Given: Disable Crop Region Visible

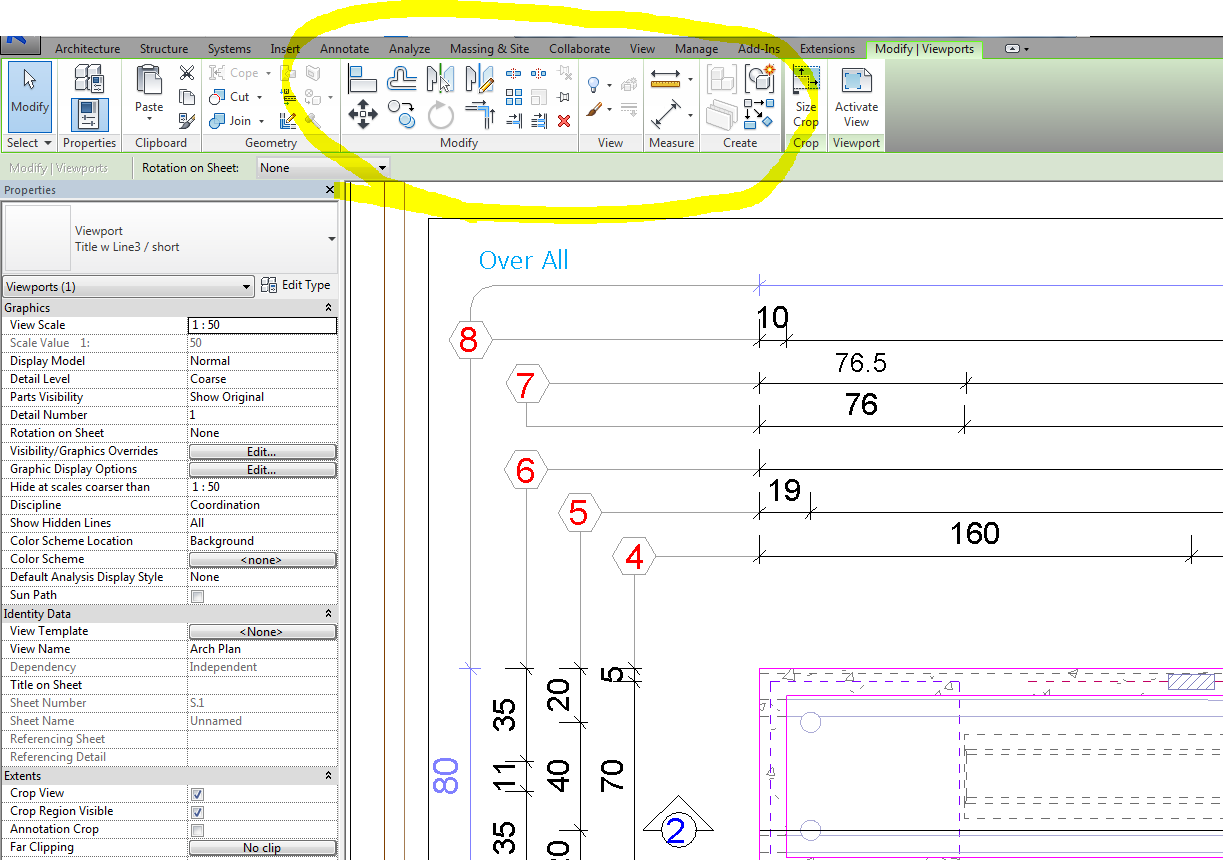Looking at the screenshot, I should [x=197, y=811].
